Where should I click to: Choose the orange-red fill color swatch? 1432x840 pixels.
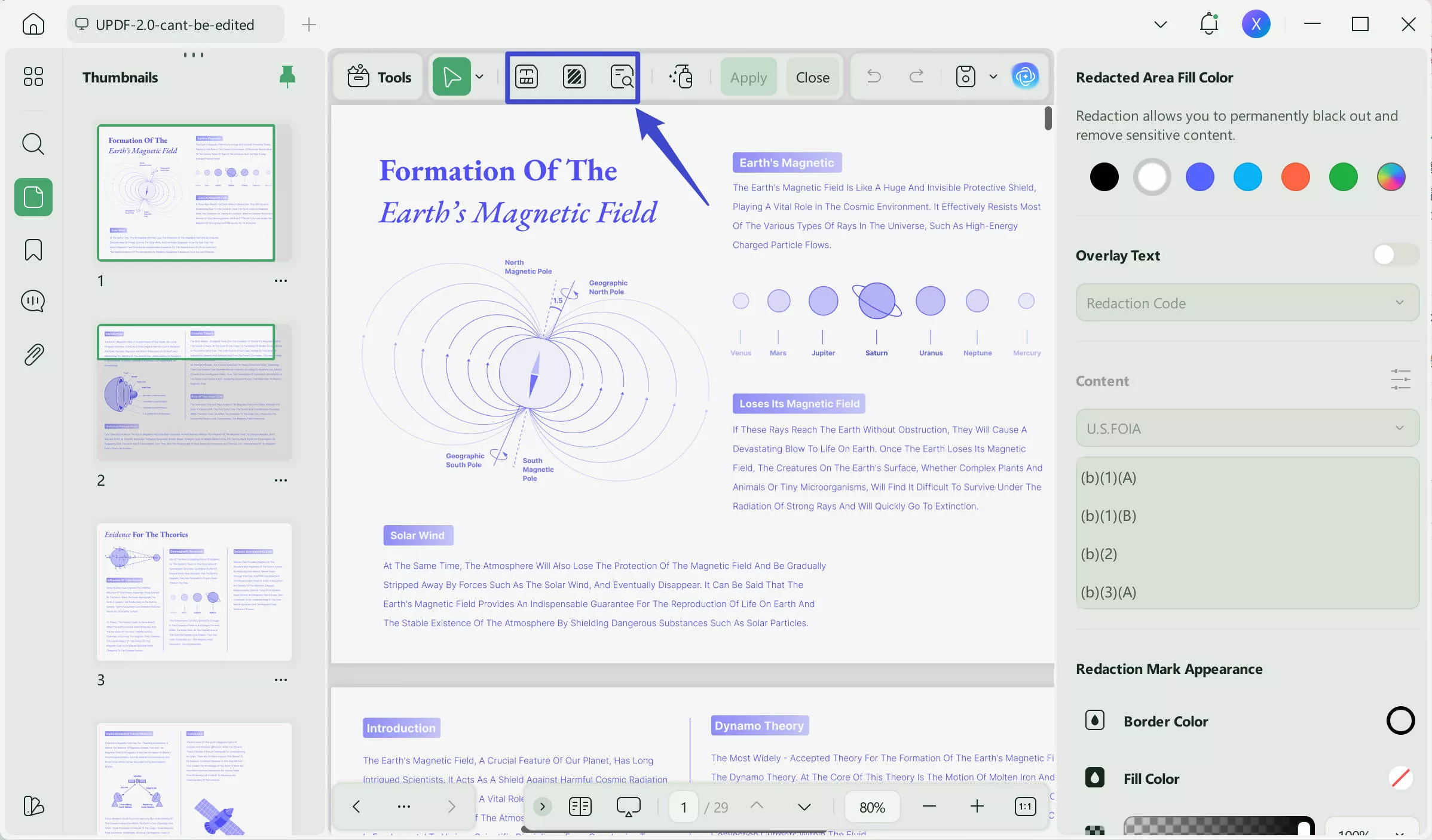click(1295, 177)
